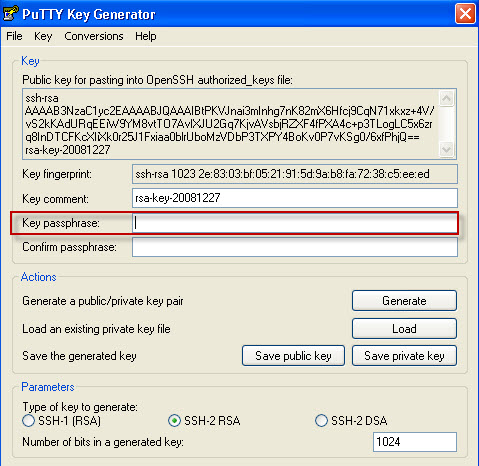This screenshot has height=466, width=479.
Task: Close the PuTTY Key Generator window
Action: (465, 14)
